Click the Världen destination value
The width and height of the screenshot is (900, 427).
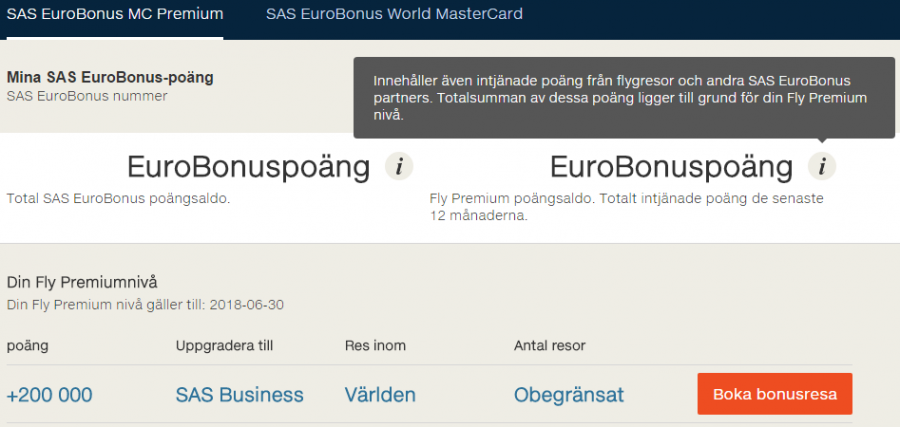380,395
